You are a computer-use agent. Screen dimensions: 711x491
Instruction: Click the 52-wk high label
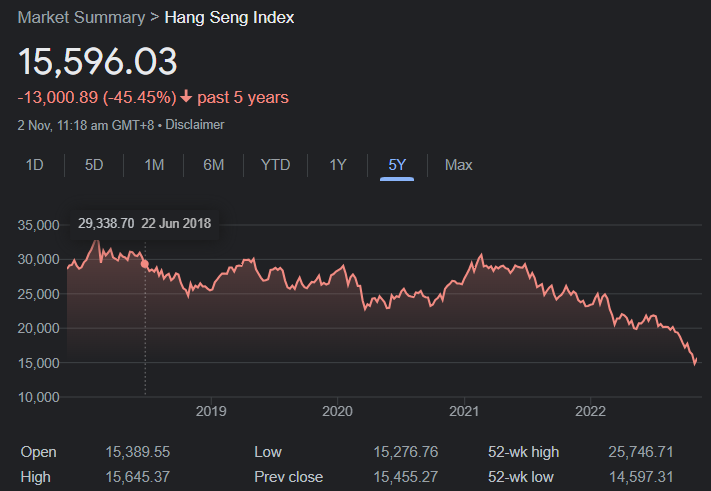523,452
